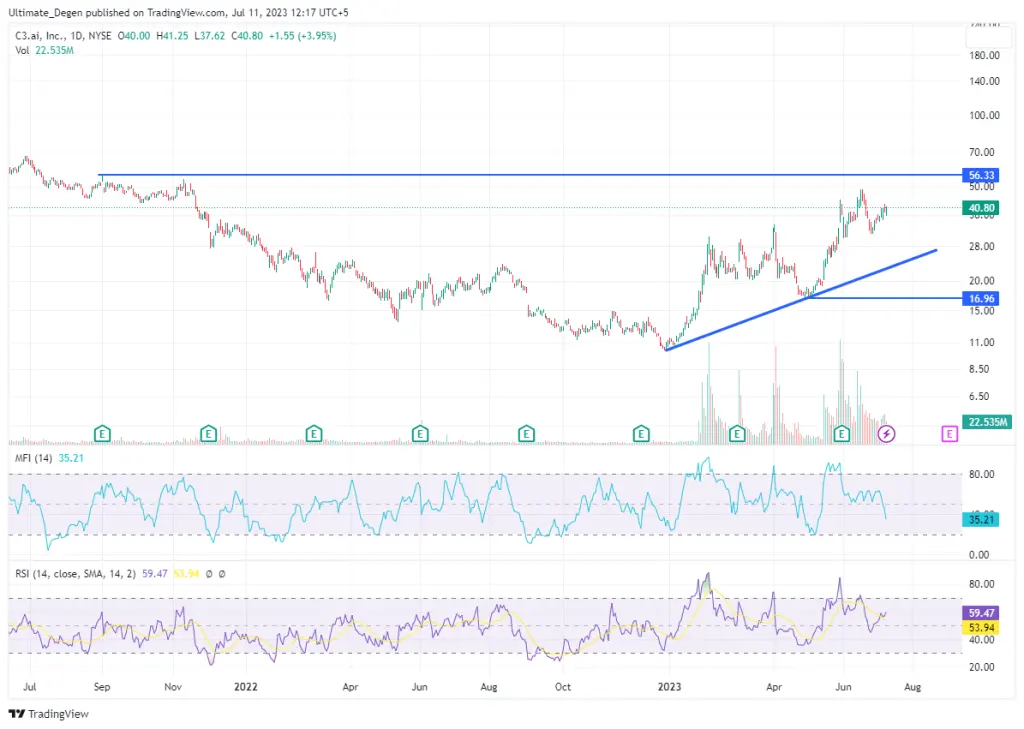Click the 0.00 level on MFI scale
This screenshot has width=1024, height=729.
979,555
